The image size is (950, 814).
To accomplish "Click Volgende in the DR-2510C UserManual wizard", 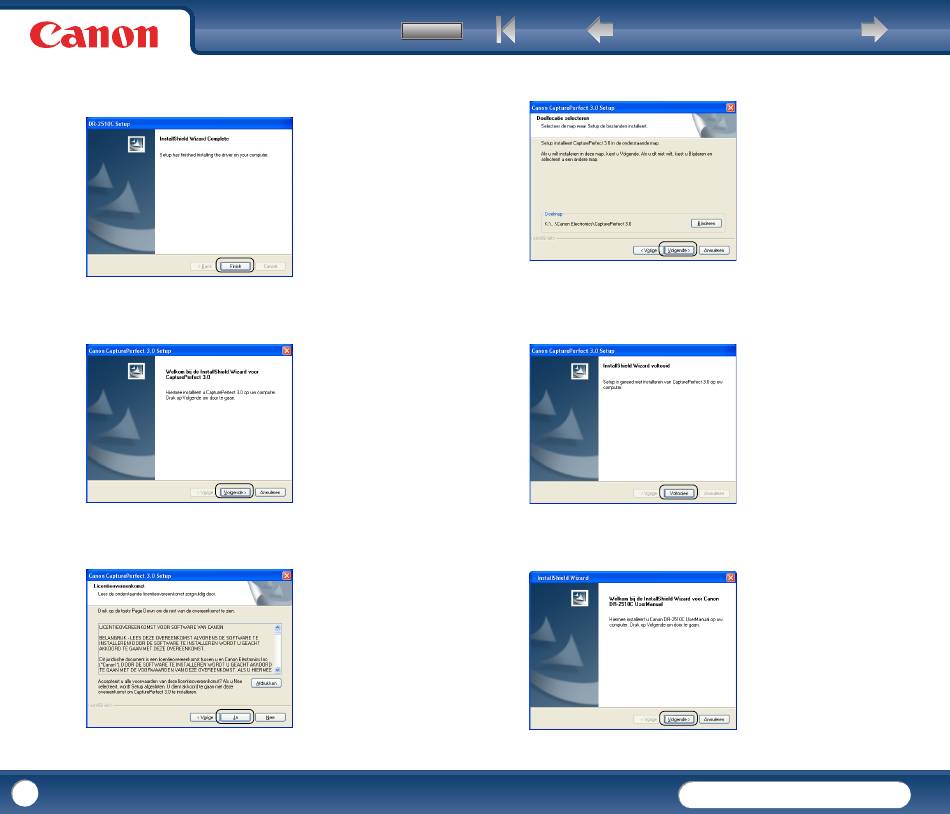I will (x=679, y=720).
